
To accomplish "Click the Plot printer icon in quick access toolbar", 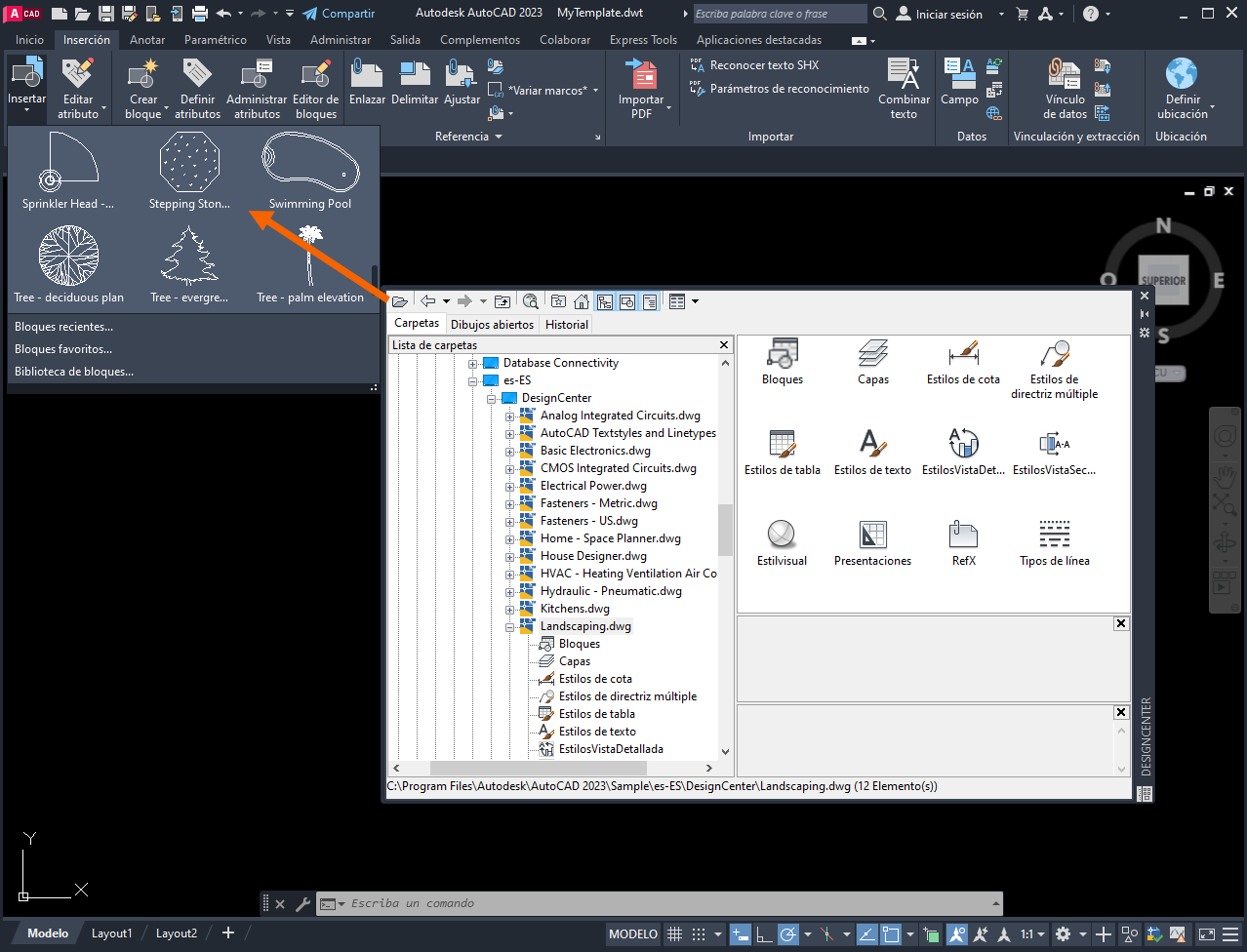I will 200,14.
